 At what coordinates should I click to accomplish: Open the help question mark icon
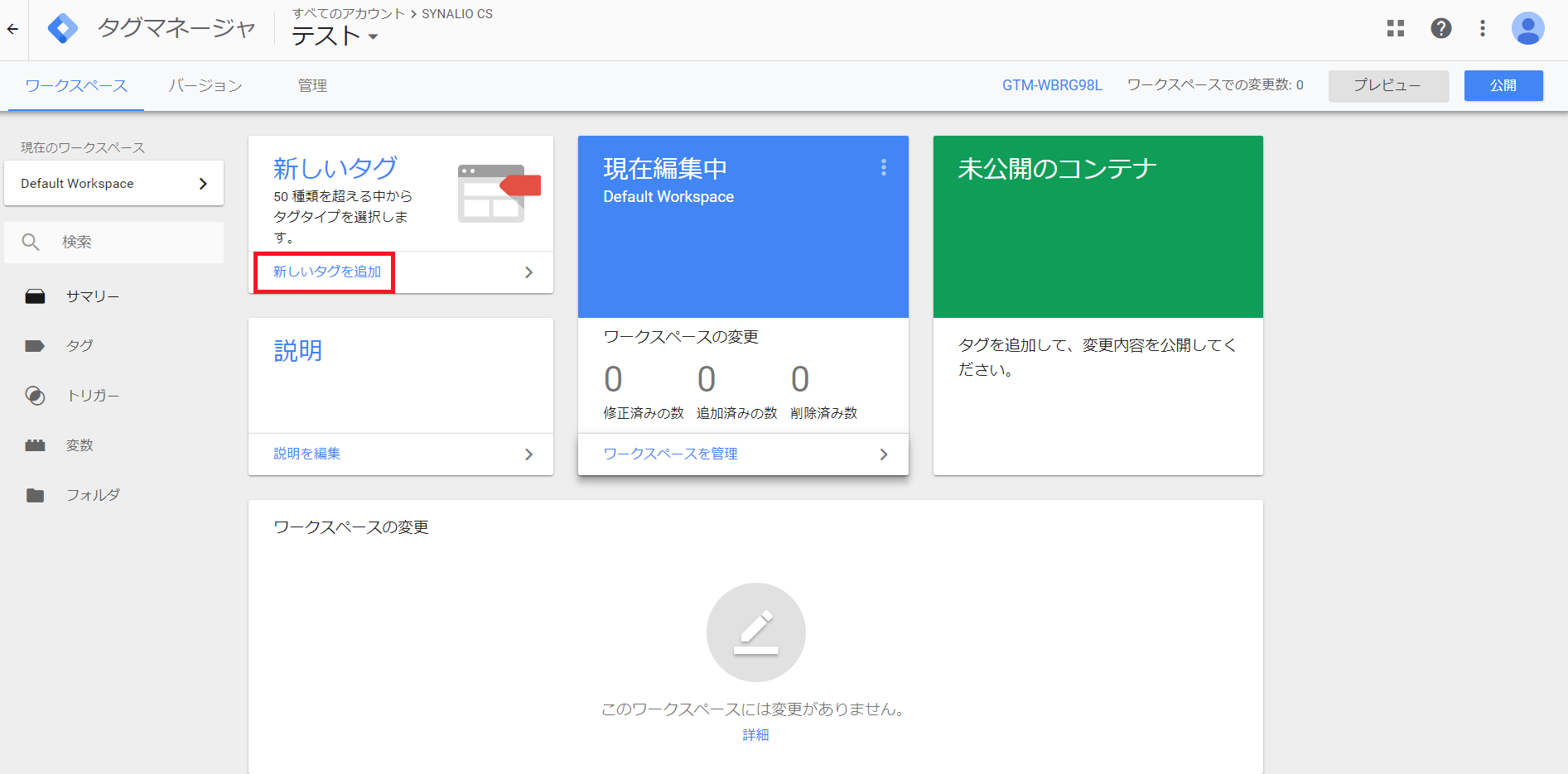pos(1441,28)
